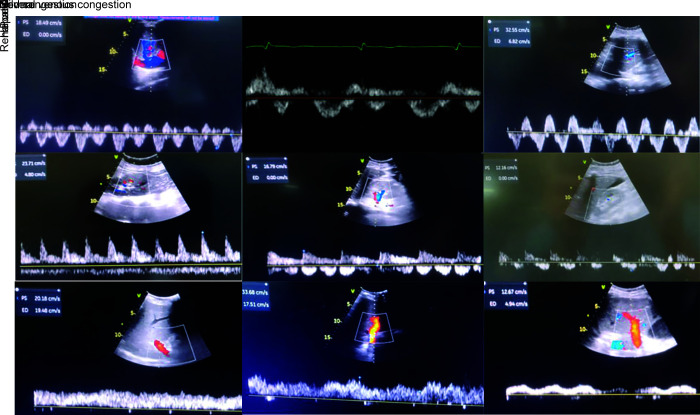The width and height of the screenshot is (700, 415).
Task: Click the spectral waveform below PS 32.55
Action: pyautogui.click(x=590, y=130)
